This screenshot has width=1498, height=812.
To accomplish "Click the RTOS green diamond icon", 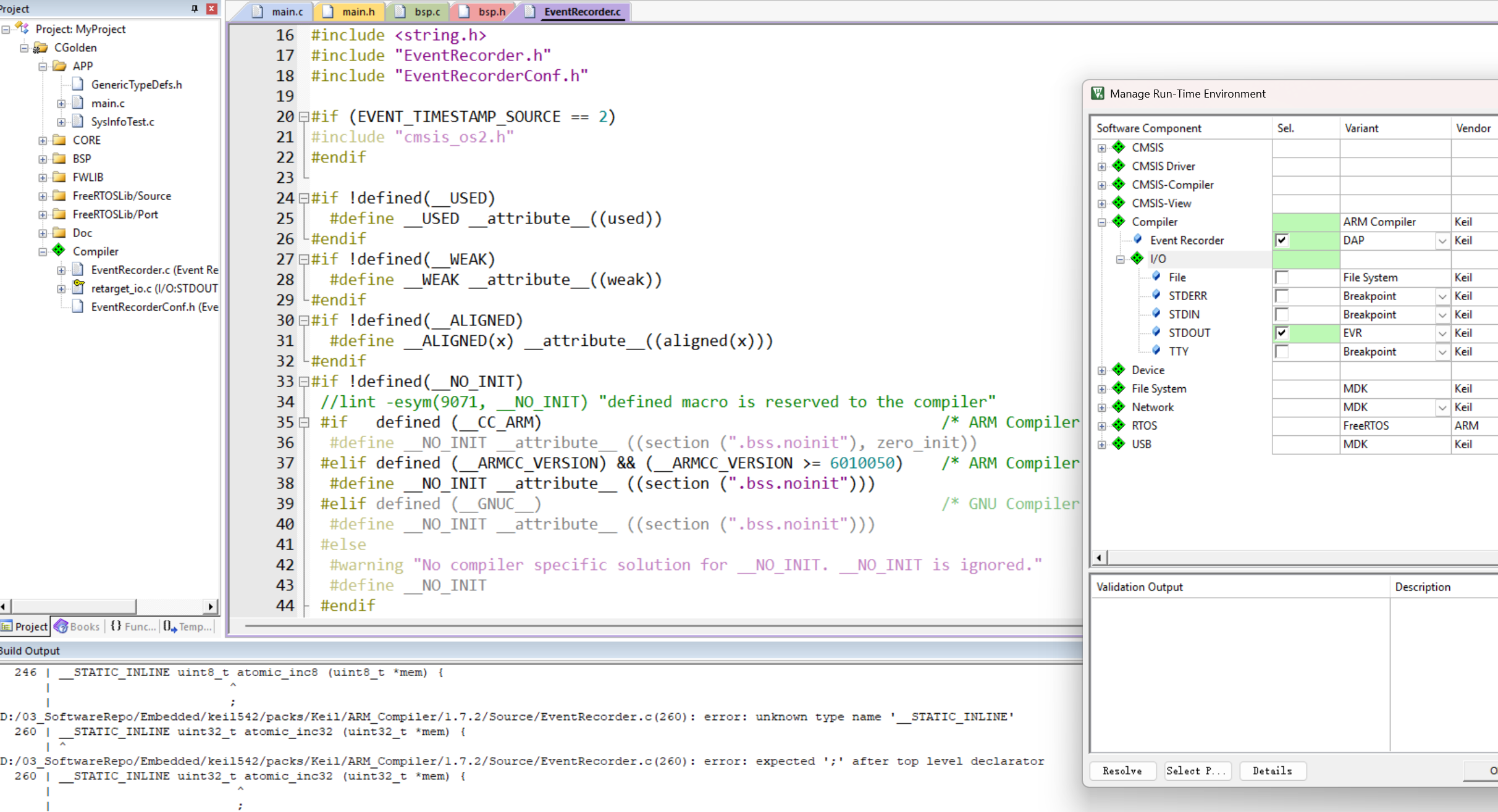I will [1119, 425].
